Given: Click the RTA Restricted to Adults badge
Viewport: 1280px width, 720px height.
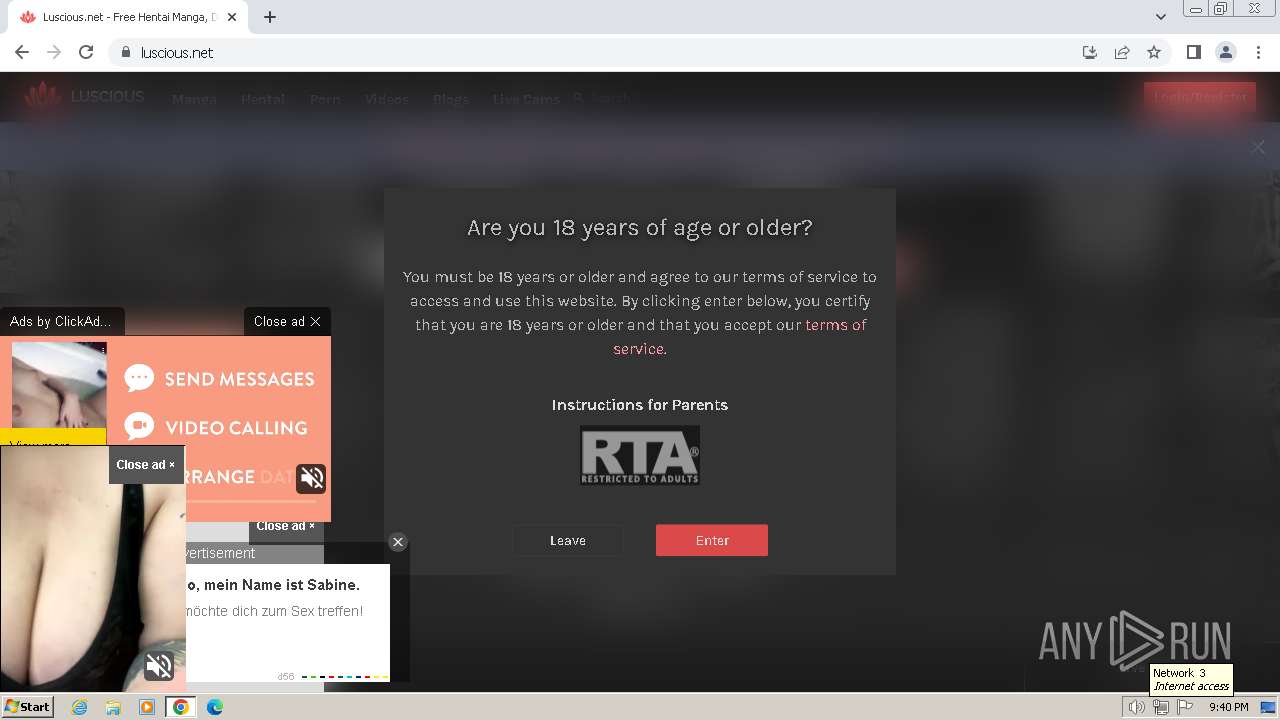Looking at the screenshot, I should 640,456.
